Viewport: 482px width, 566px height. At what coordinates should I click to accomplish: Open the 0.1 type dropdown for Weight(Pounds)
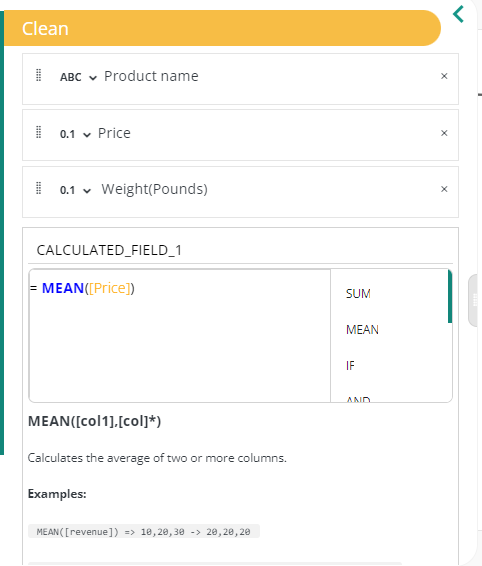pos(75,190)
